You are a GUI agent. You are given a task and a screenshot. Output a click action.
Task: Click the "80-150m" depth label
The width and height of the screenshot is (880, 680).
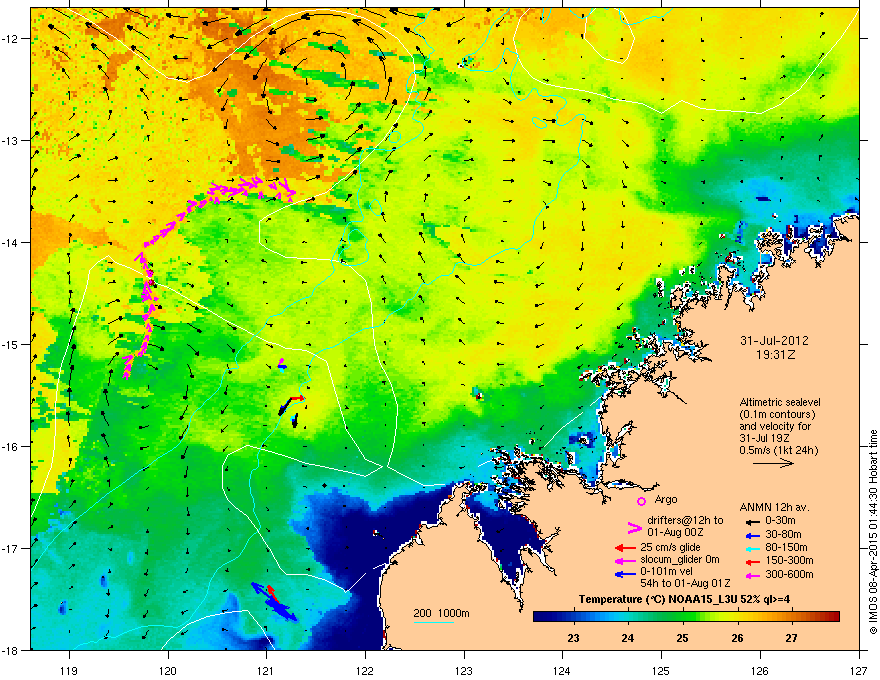(x=786, y=547)
